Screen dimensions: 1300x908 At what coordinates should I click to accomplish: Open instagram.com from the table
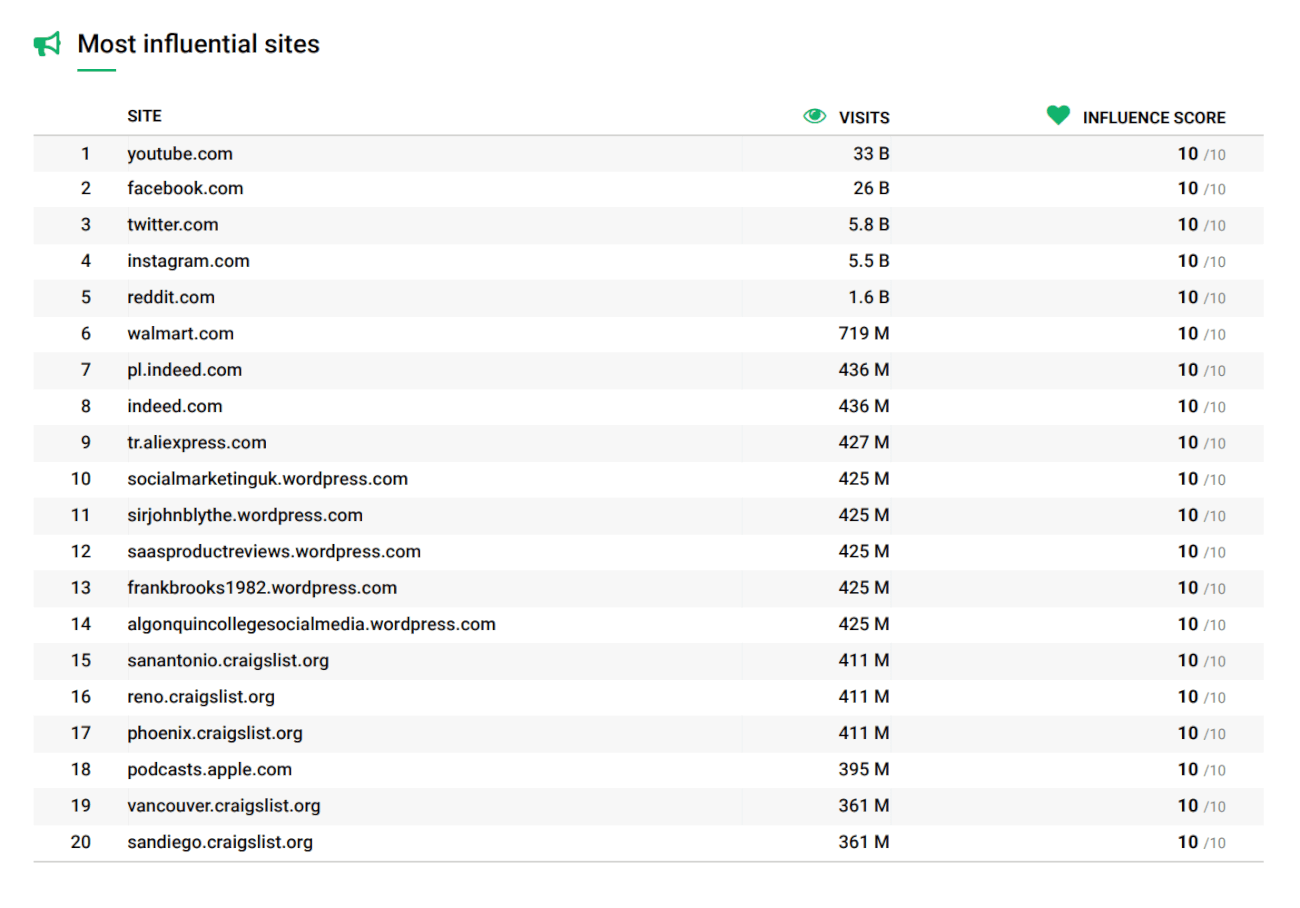pos(188,261)
